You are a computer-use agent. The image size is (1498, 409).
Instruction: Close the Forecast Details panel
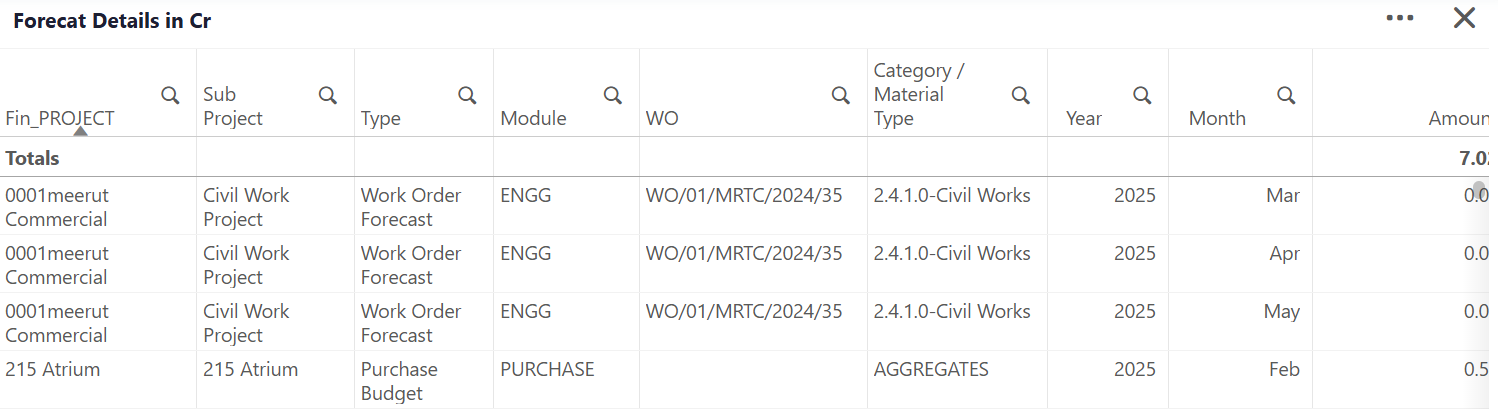tap(1464, 18)
